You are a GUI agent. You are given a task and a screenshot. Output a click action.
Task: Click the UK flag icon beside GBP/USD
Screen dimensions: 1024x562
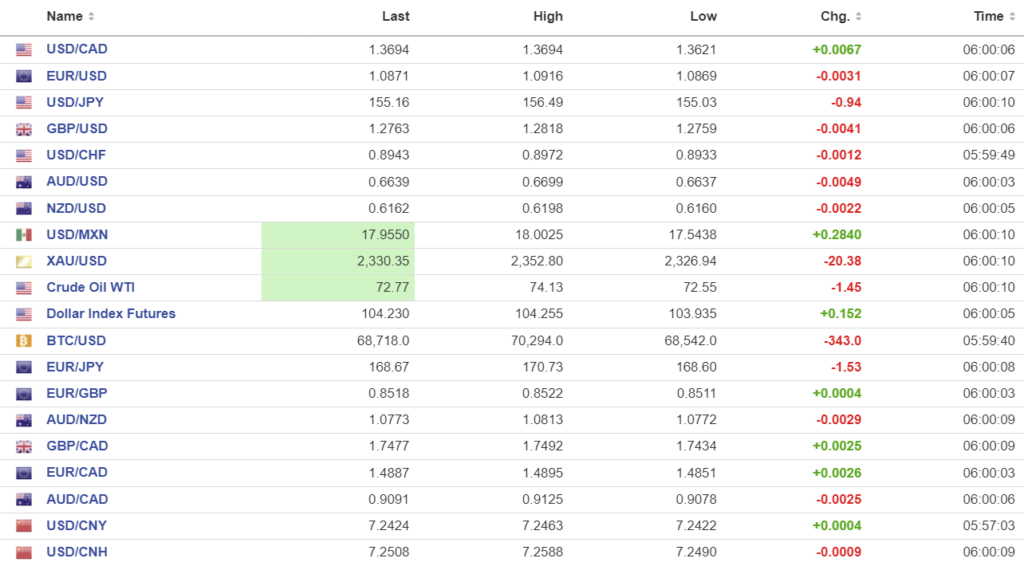coord(24,129)
